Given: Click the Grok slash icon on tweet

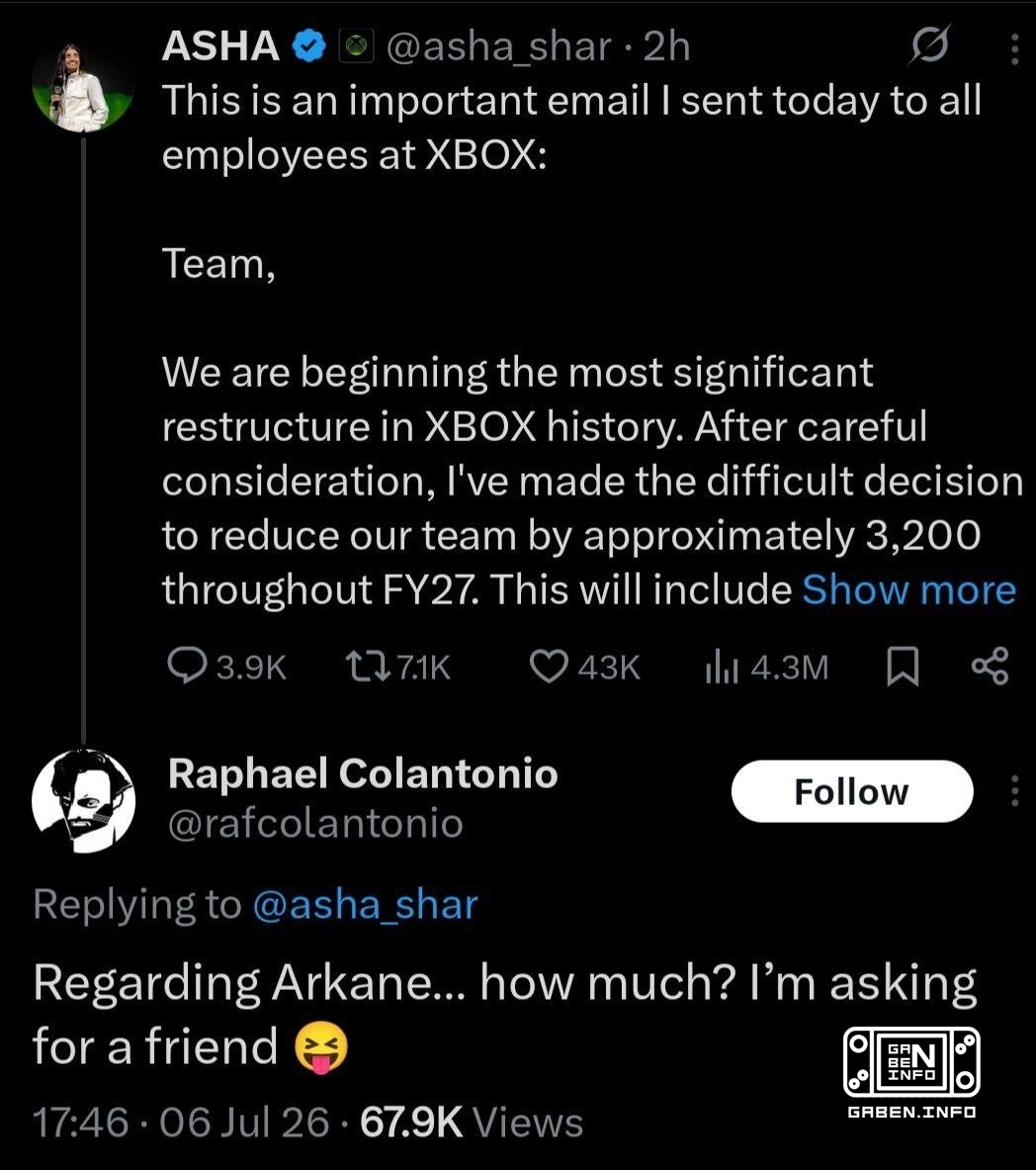Looking at the screenshot, I should click(930, 45).
